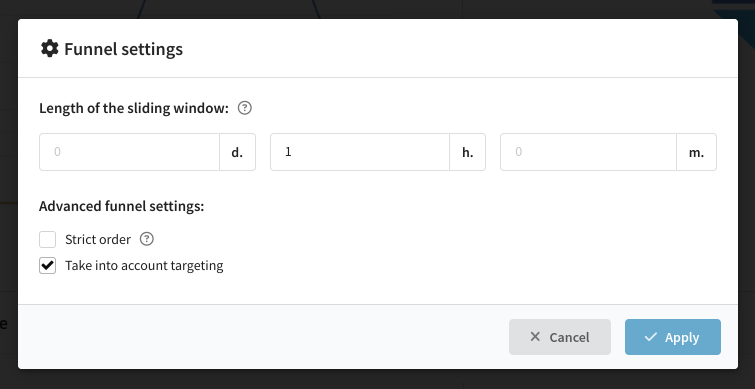This screenshot has width=755, height=389.
Task: Click the "d." unit label
Action: [237, 152]
